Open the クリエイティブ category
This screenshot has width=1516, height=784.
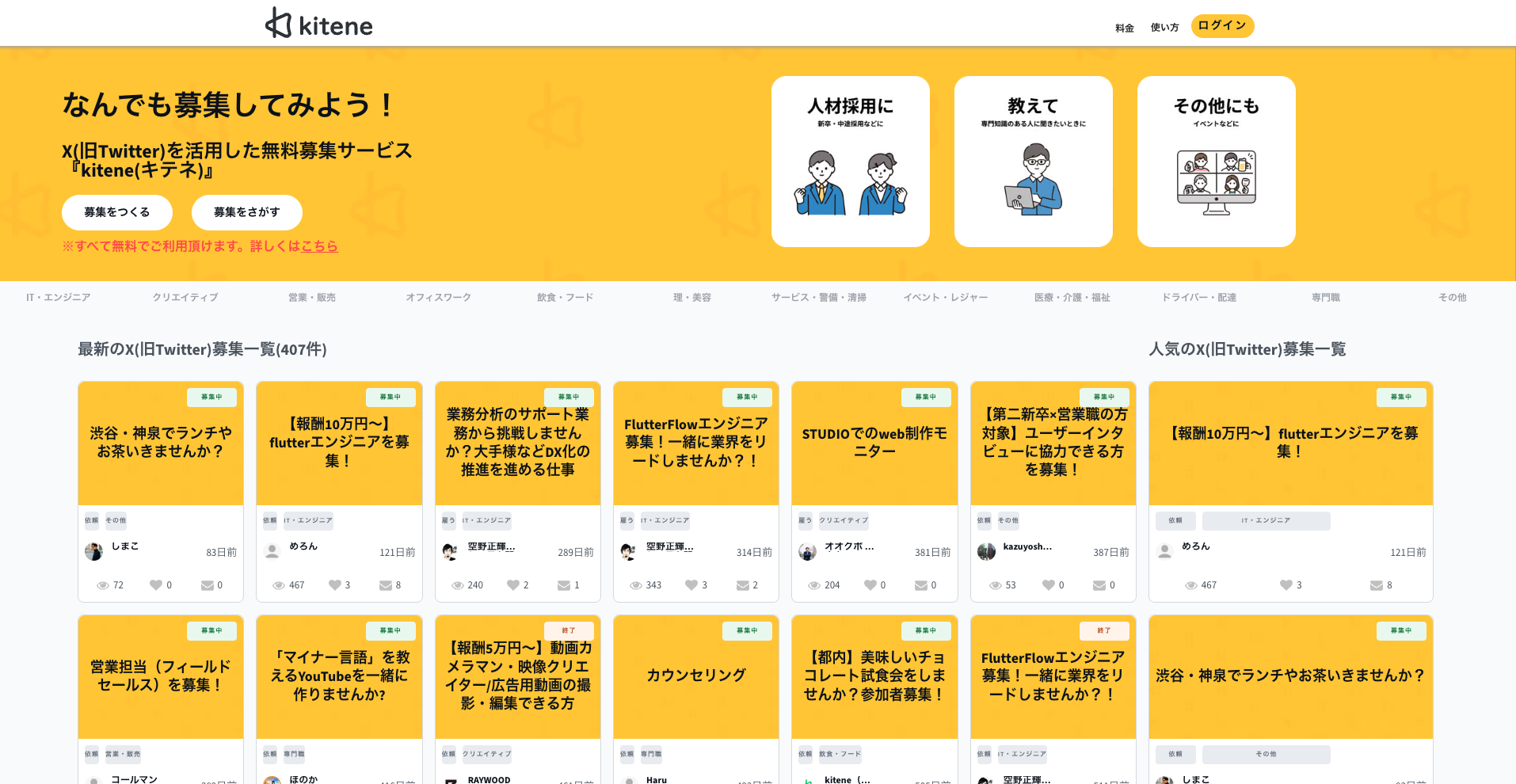(x=185, y=298)
